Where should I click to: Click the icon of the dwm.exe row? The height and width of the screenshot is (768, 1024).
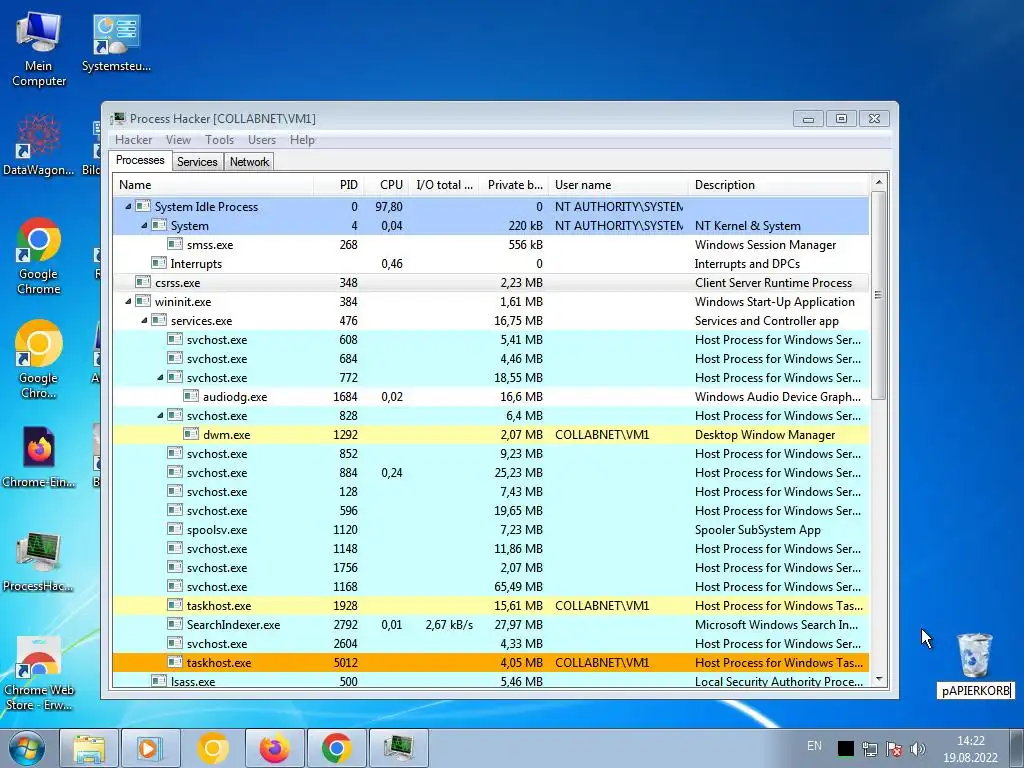(x=191, y=434)
